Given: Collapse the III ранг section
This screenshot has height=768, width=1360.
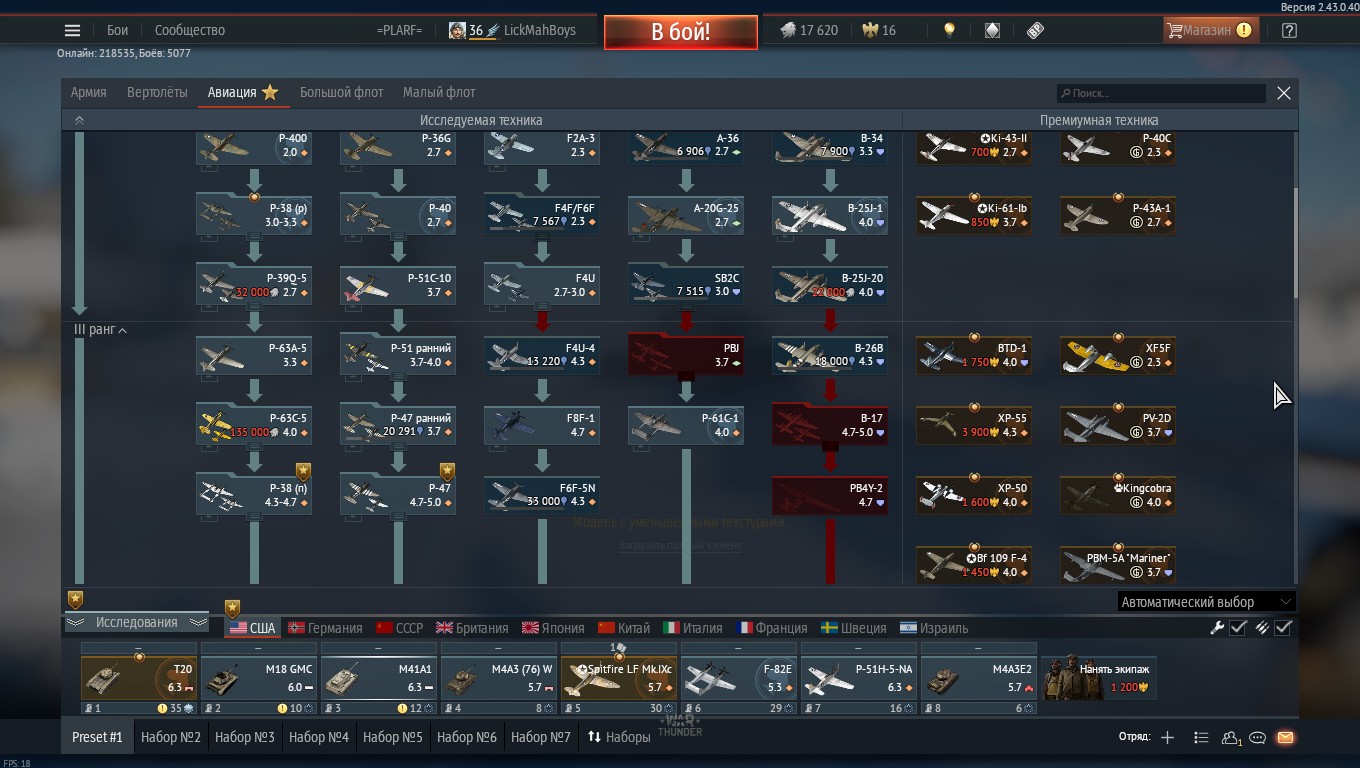Looking at the screenshot, I should point(100,329).
